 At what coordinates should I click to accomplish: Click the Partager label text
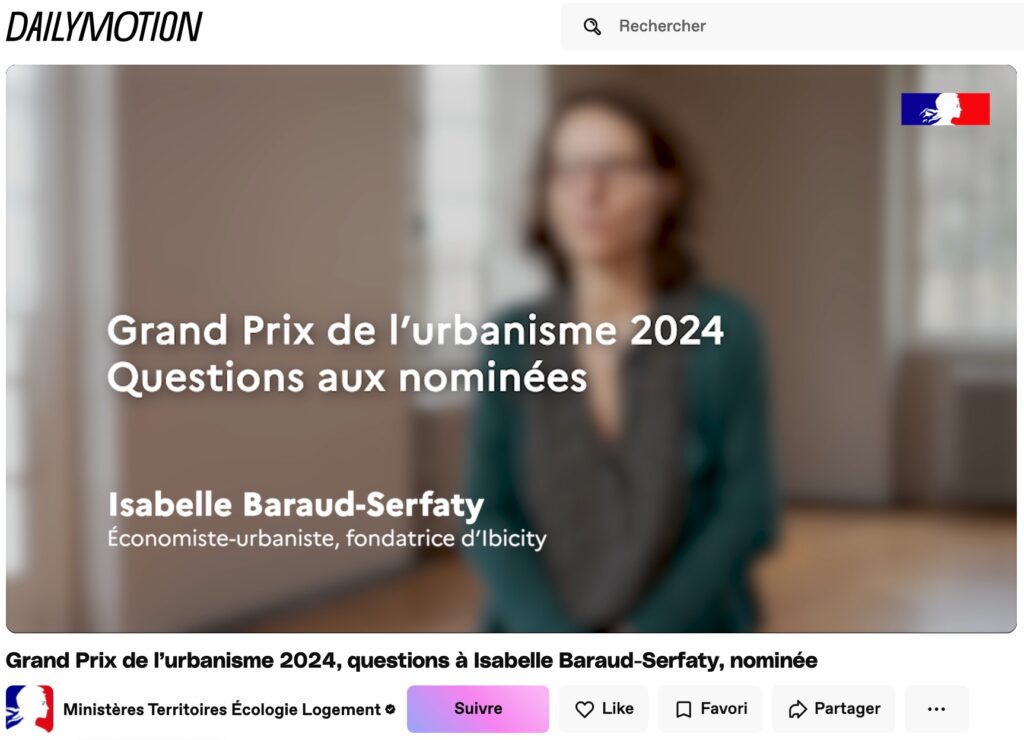(847, 709)
